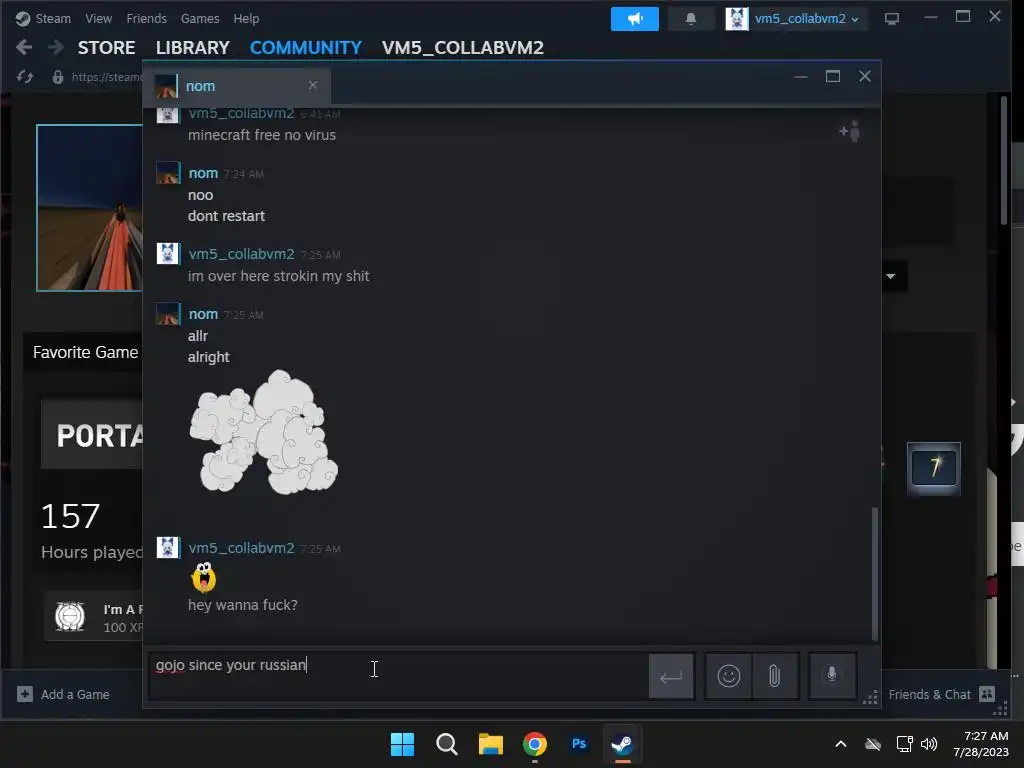Open the Help menu
The width and height of the screenshot is (1024, 768).
point(246,18)
